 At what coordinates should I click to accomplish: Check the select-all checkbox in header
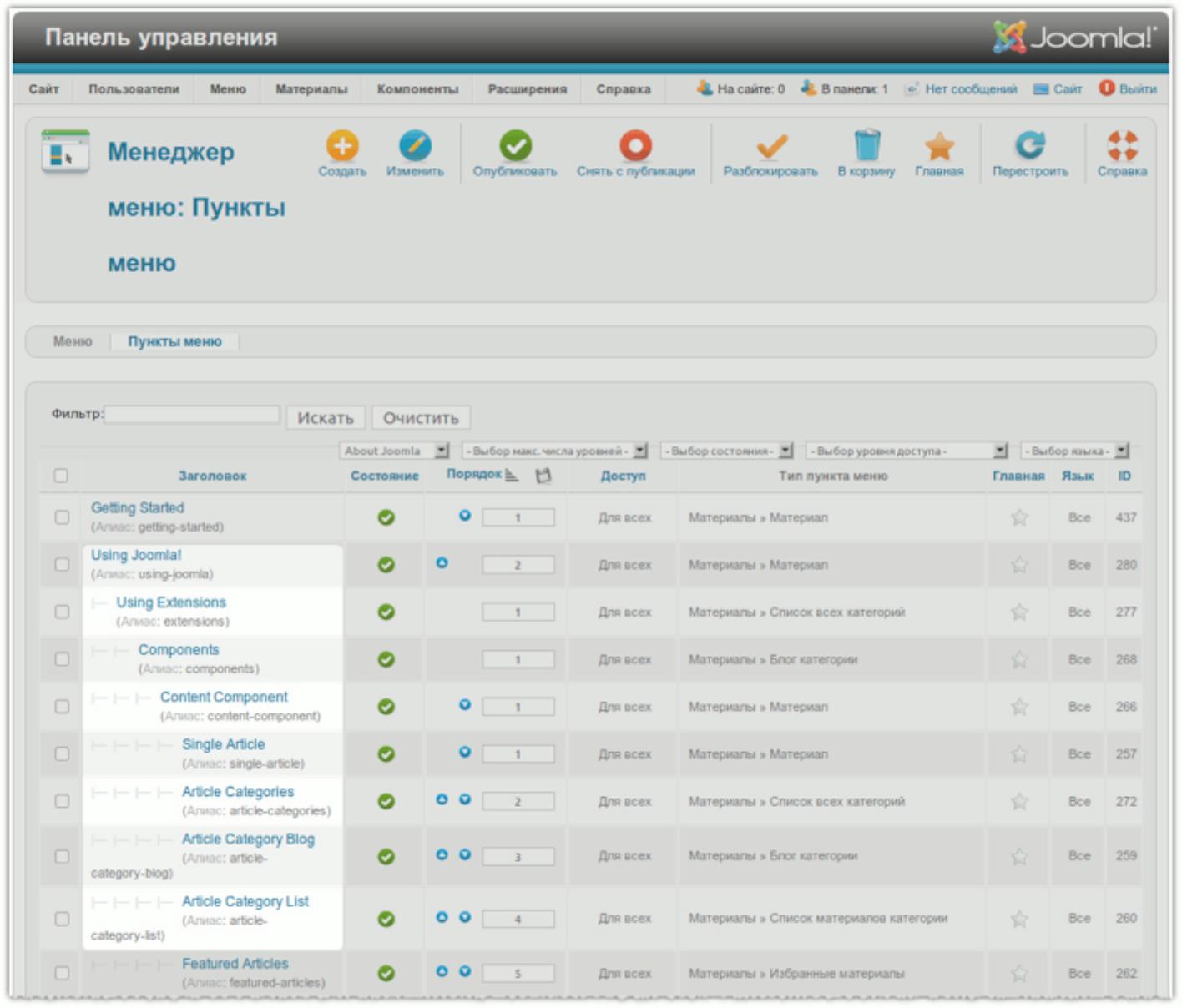pyautogui.click(x=61, y=476)
